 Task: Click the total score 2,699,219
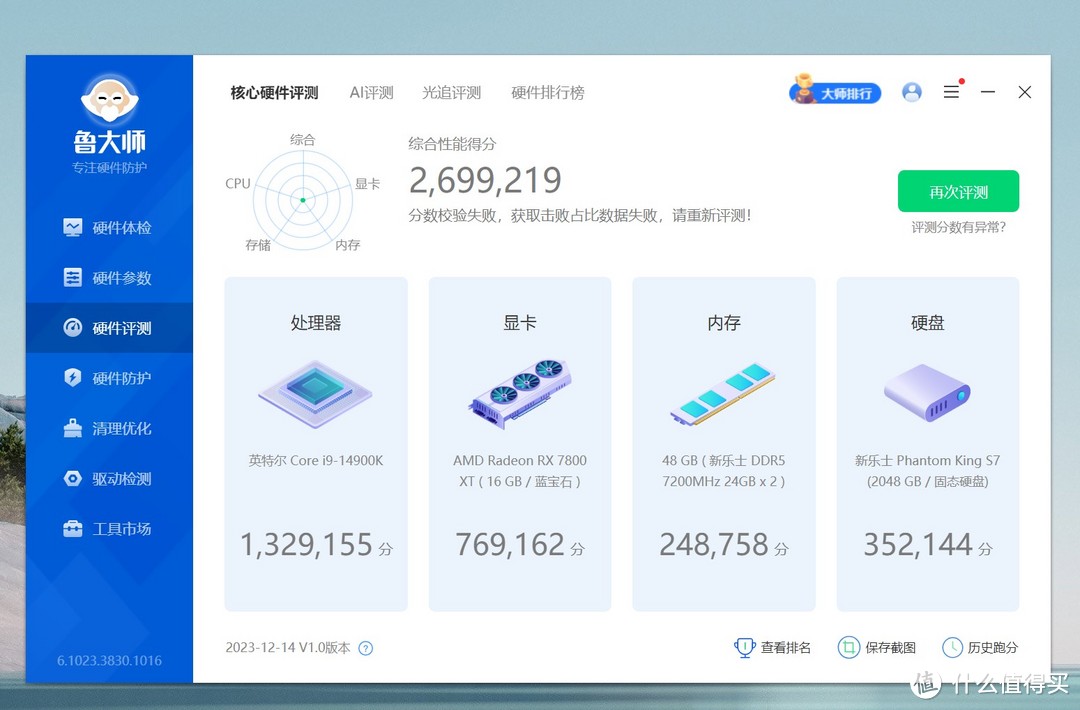click(486, 180)
